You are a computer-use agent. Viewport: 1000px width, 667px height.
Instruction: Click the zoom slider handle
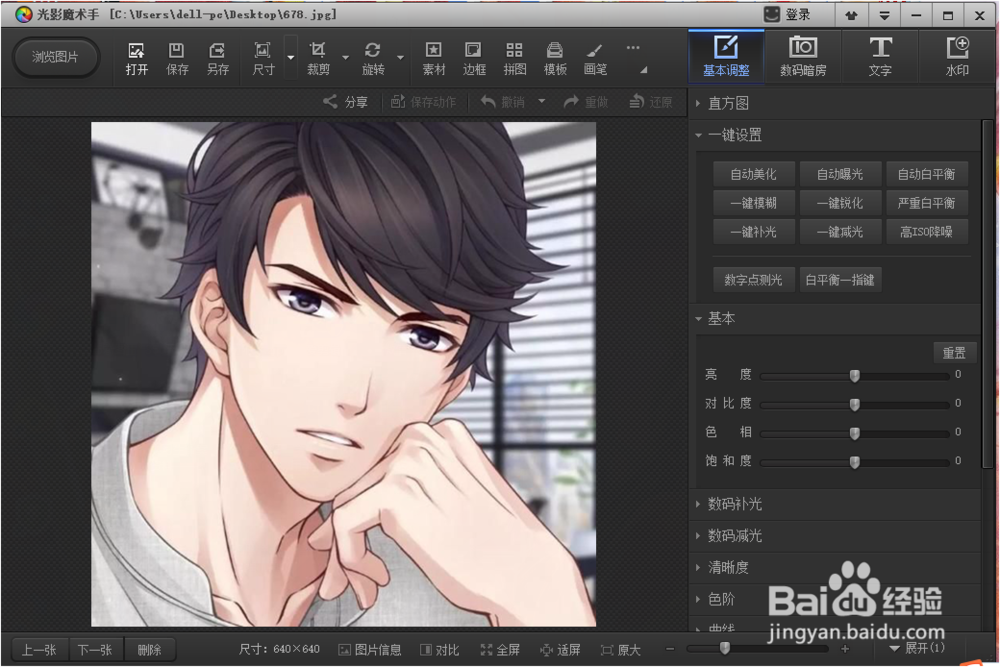(724, 649)
